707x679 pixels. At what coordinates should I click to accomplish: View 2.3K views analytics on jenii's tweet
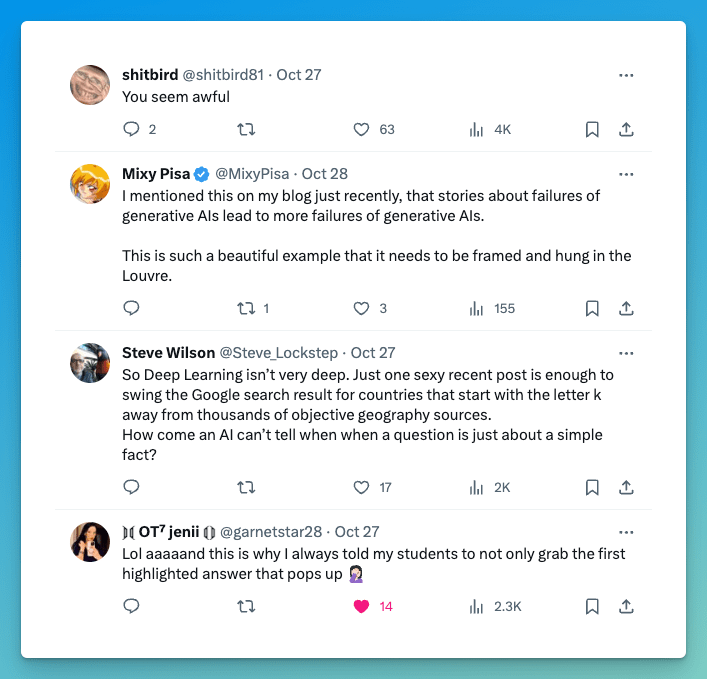[x=477, y=606]
